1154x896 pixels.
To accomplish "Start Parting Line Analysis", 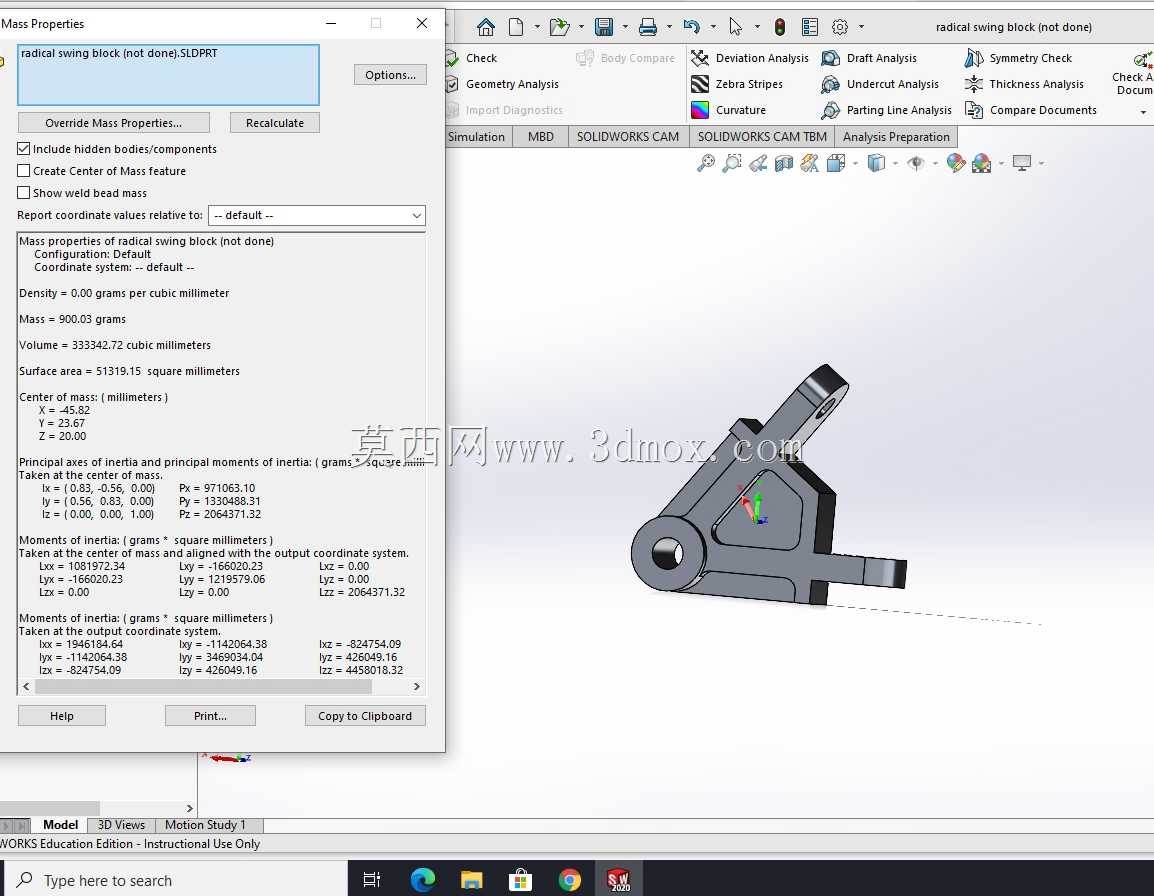I will tap(886, 110).
